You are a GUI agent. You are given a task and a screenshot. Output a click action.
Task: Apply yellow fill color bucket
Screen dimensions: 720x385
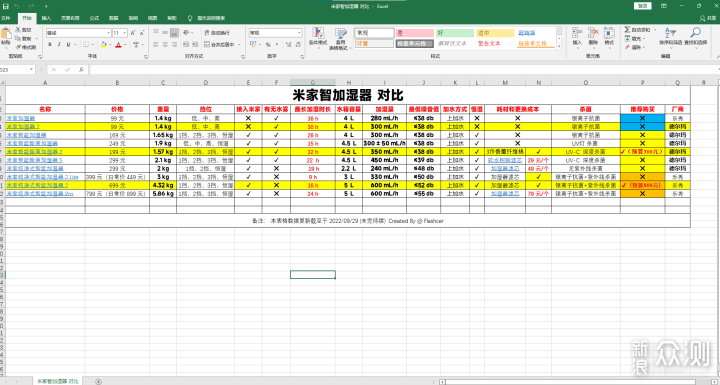(103, 45)
